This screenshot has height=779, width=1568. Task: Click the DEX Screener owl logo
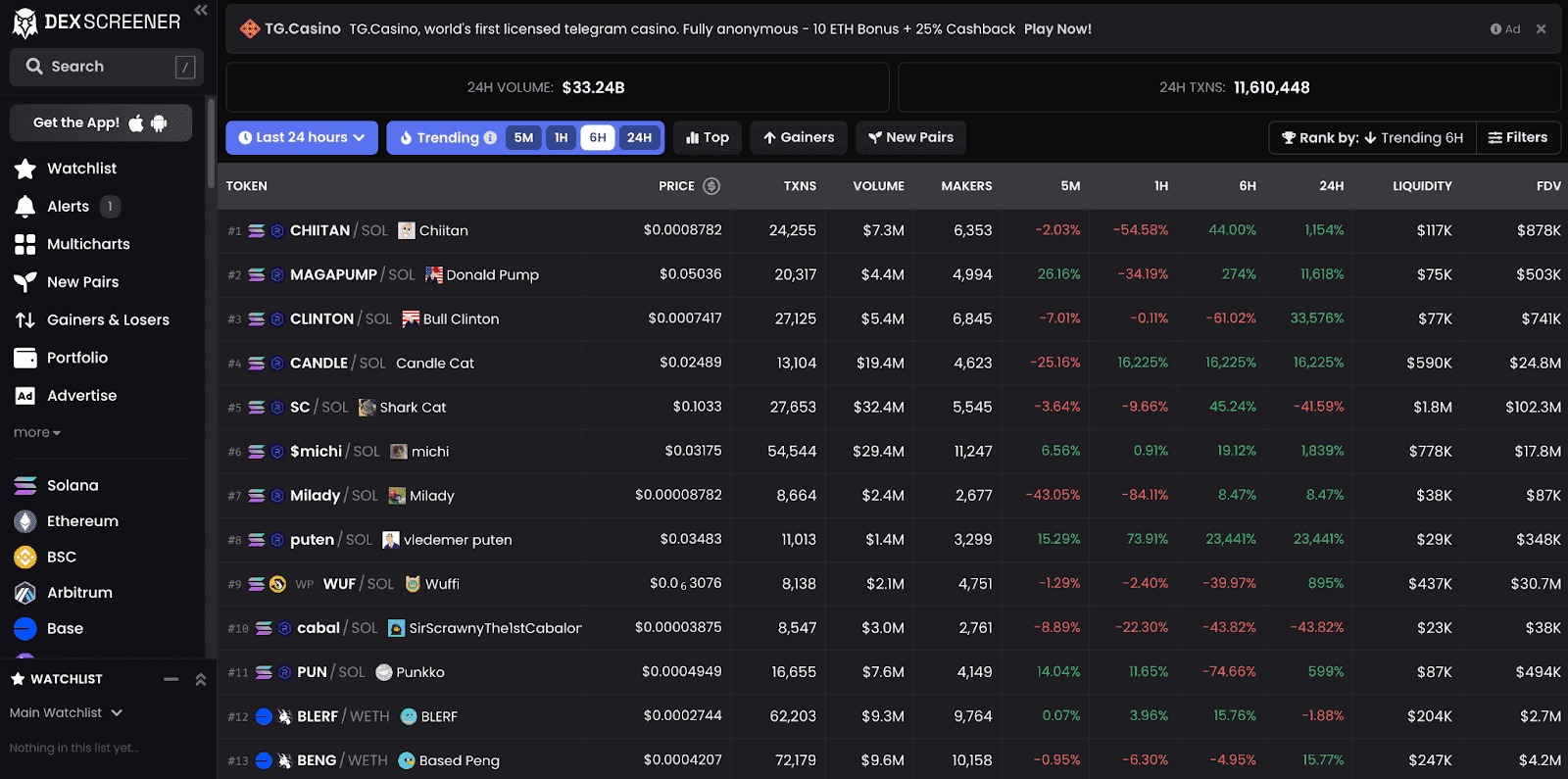24,23
